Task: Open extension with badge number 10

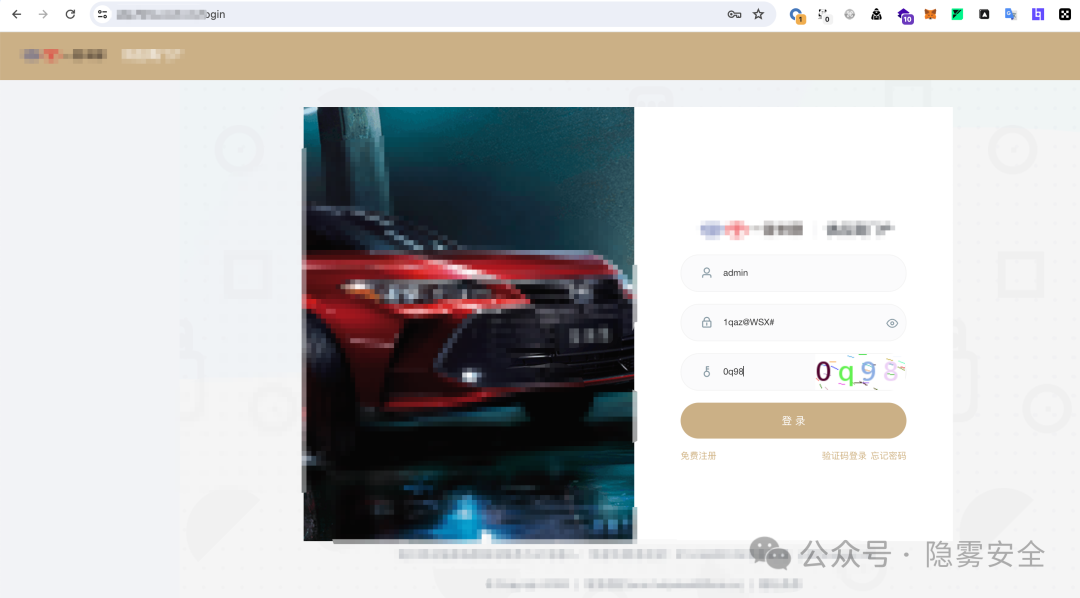Action: tap(904, 15)
